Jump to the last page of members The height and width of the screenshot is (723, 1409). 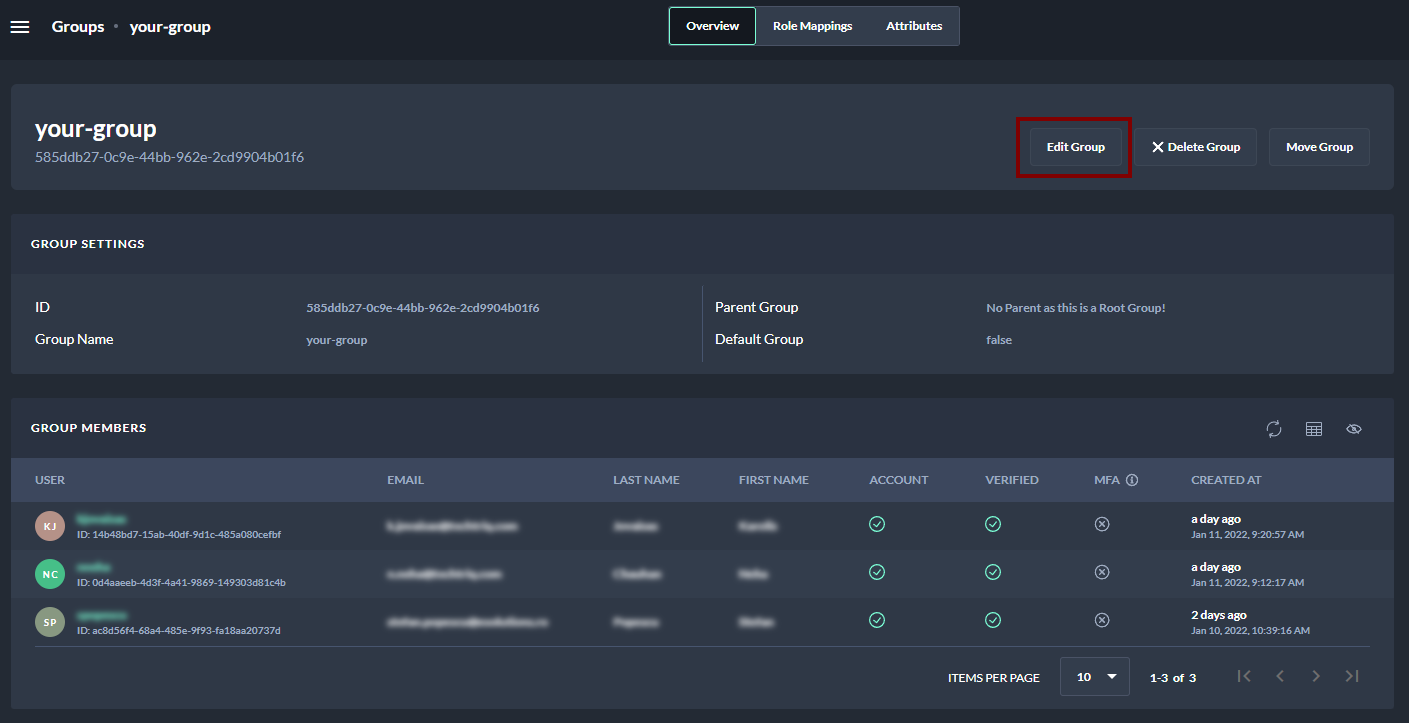tap(1352, 677)
